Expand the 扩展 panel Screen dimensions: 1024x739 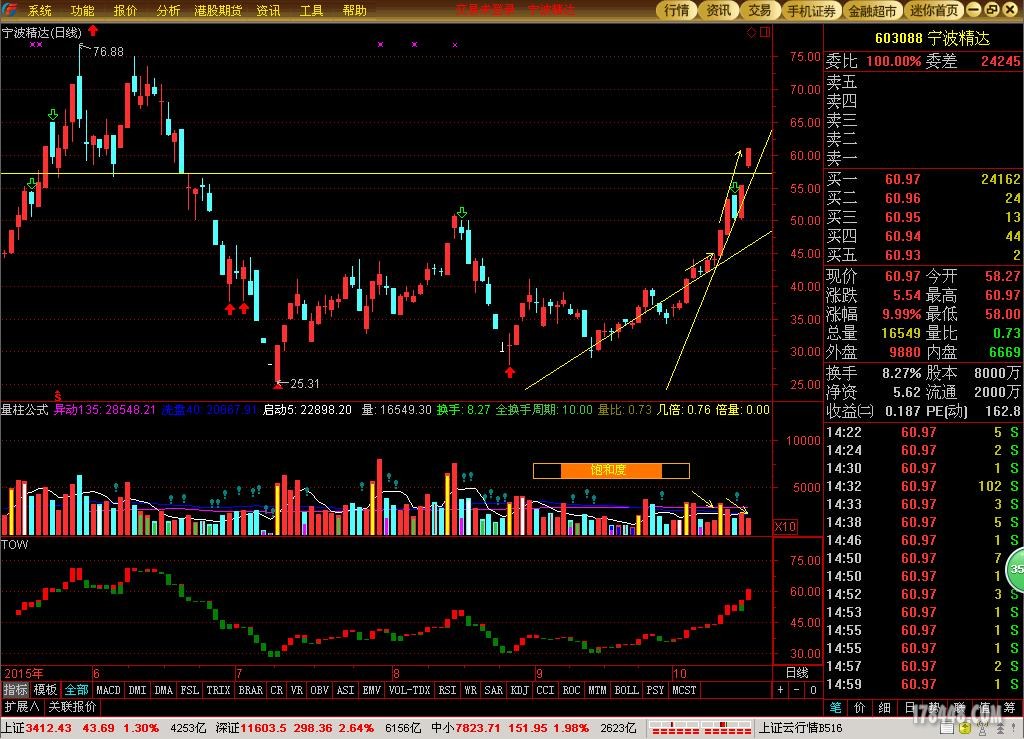pos(20,706)
